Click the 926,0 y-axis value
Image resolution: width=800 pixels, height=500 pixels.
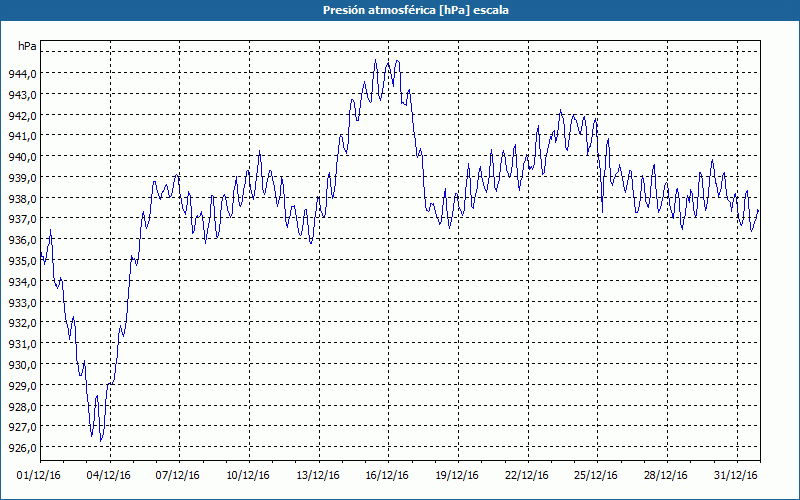tap(22, 448)
